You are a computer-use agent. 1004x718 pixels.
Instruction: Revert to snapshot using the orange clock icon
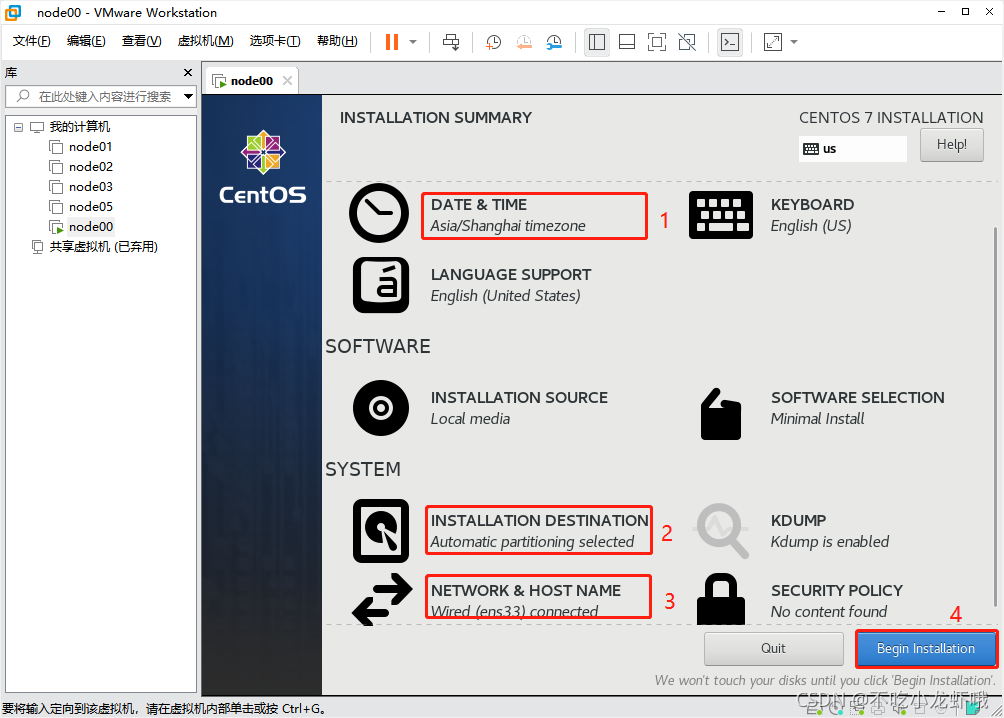[524, 42]
